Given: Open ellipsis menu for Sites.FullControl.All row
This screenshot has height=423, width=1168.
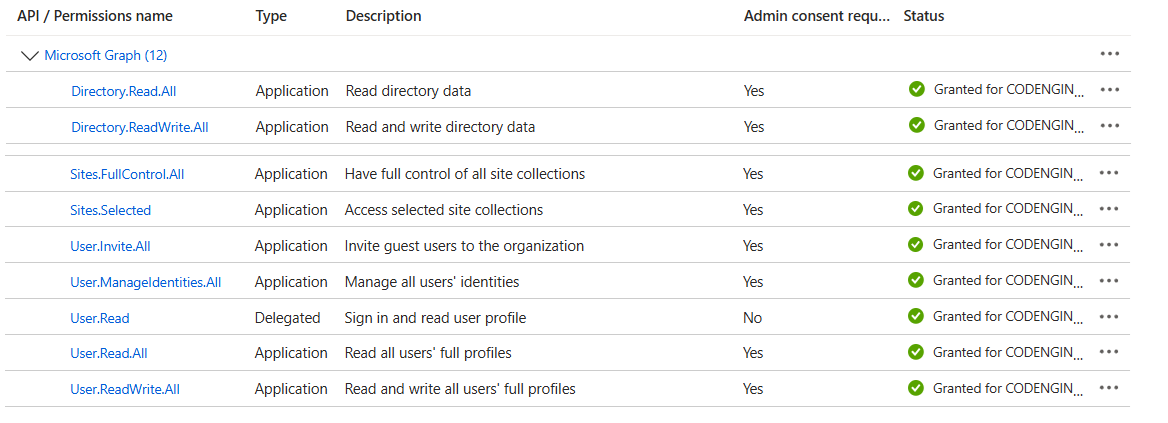Looking at the screenshot, I should click(x=1108, y=173).
